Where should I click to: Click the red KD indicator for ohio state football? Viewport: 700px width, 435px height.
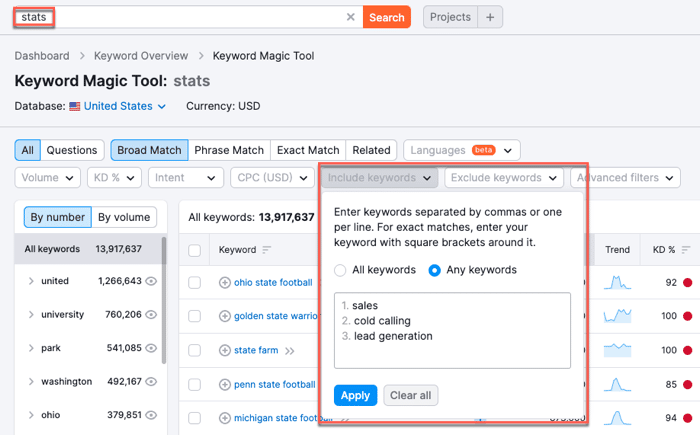click(688, 283)
